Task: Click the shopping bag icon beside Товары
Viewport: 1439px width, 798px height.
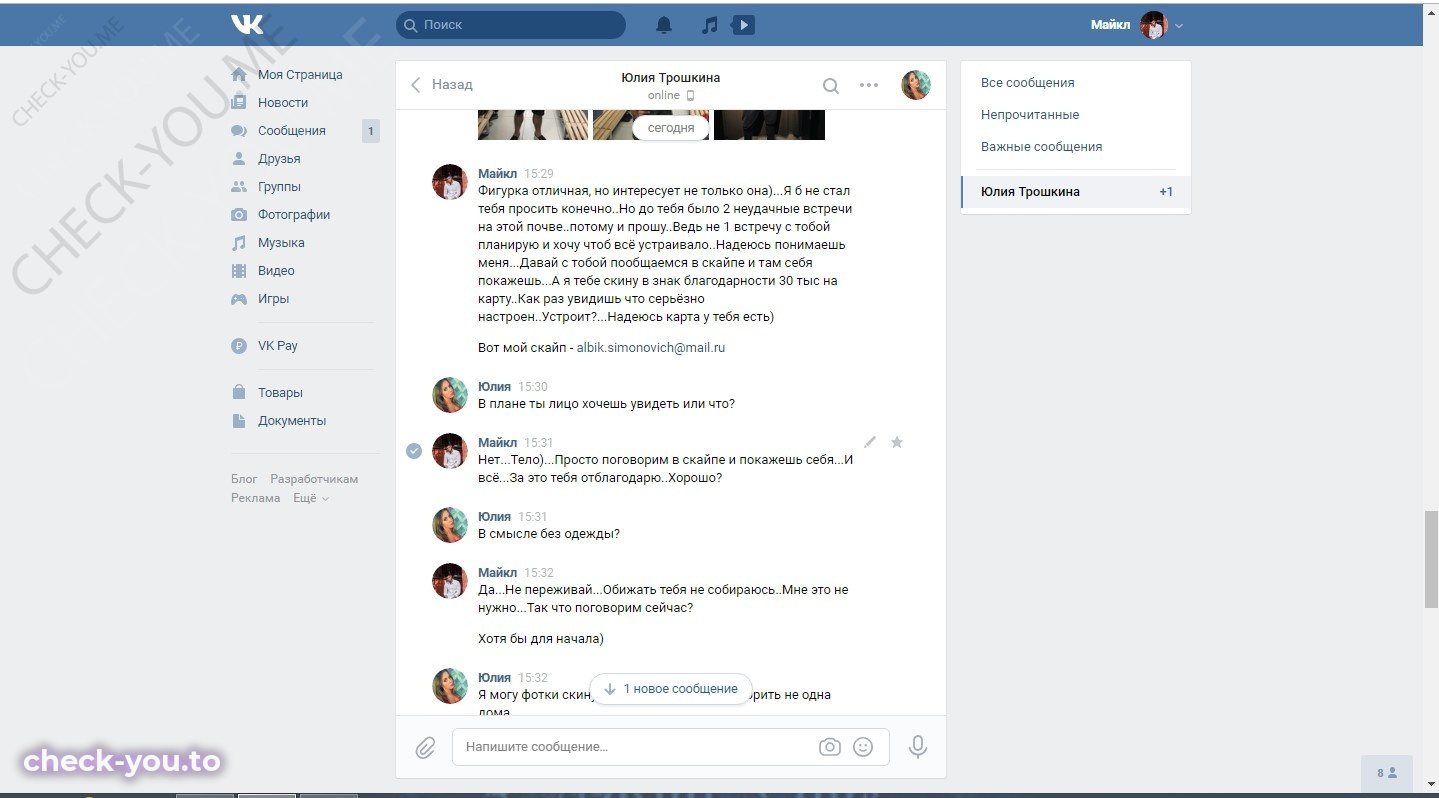Action: (239, 392)
